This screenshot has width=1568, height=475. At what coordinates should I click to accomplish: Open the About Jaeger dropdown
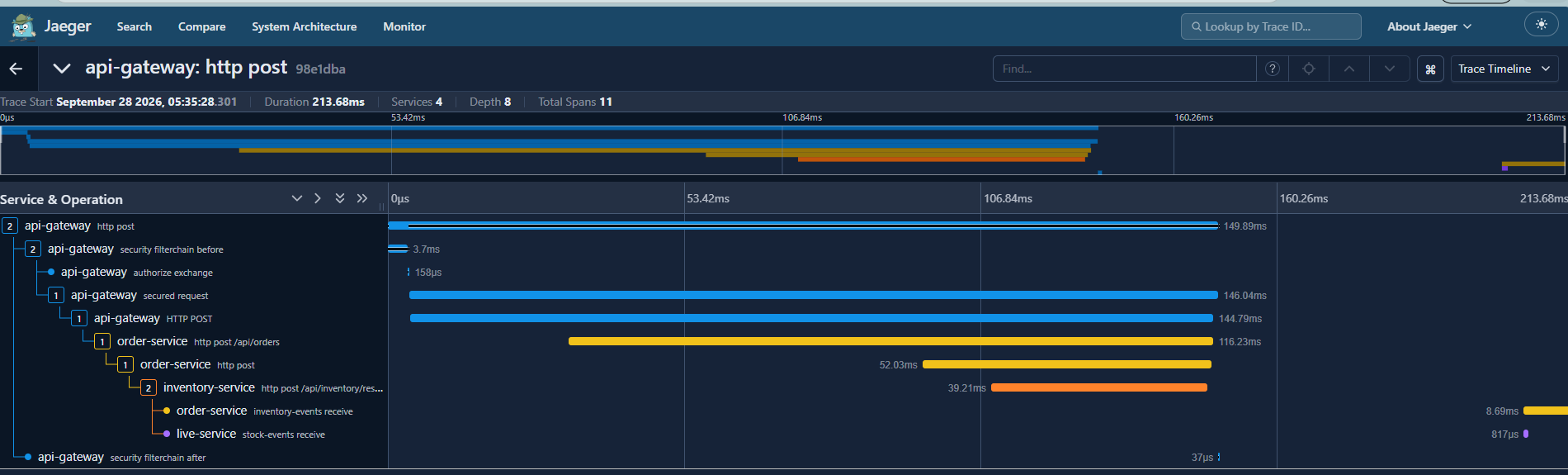[x=1429, y=26]
